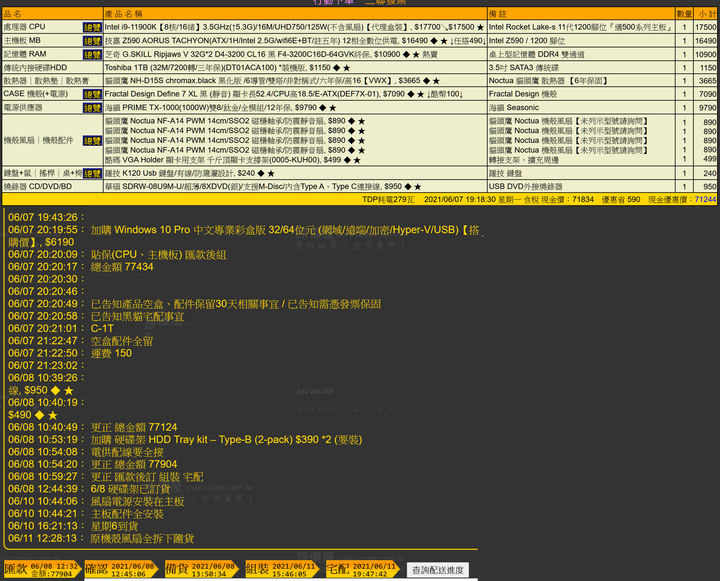Select the Toshiba 1TB DT01ACA100 entry
Screen dimensions: 720x581
pyautogui.click(x=227, y=68)
